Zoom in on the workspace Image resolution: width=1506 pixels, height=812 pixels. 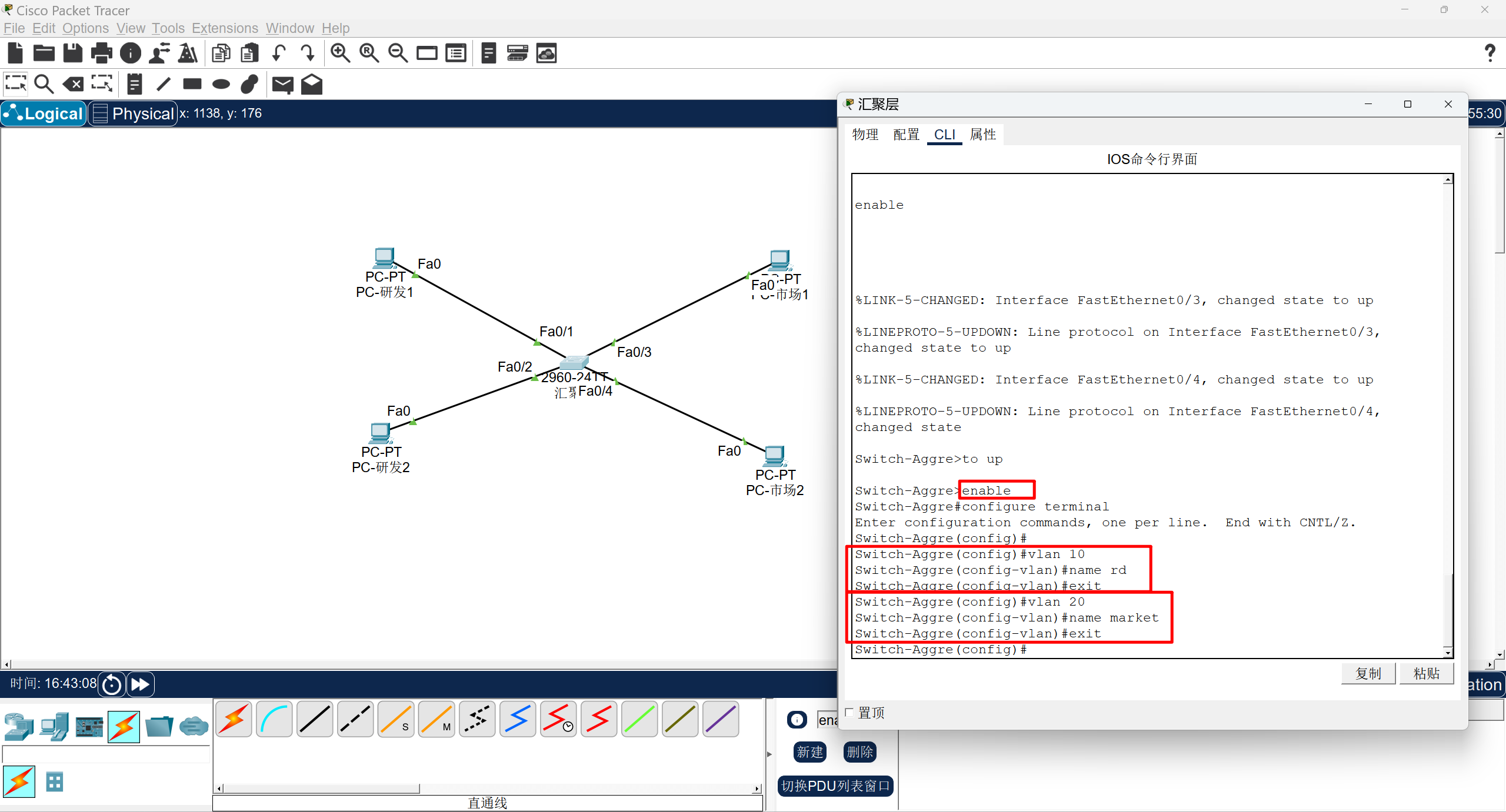pyautogui.click(x=341, y=54)
